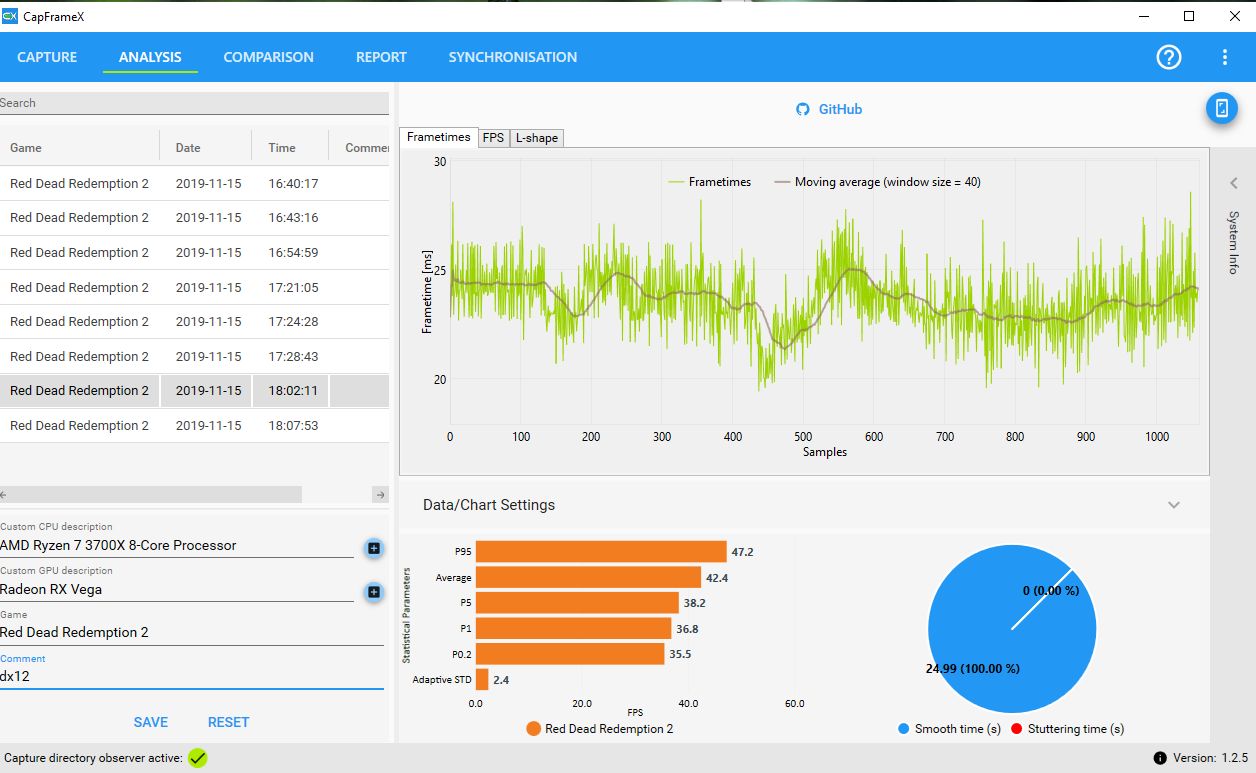Go to the Report tab
Screen dimensions: 1256x773
381,57
